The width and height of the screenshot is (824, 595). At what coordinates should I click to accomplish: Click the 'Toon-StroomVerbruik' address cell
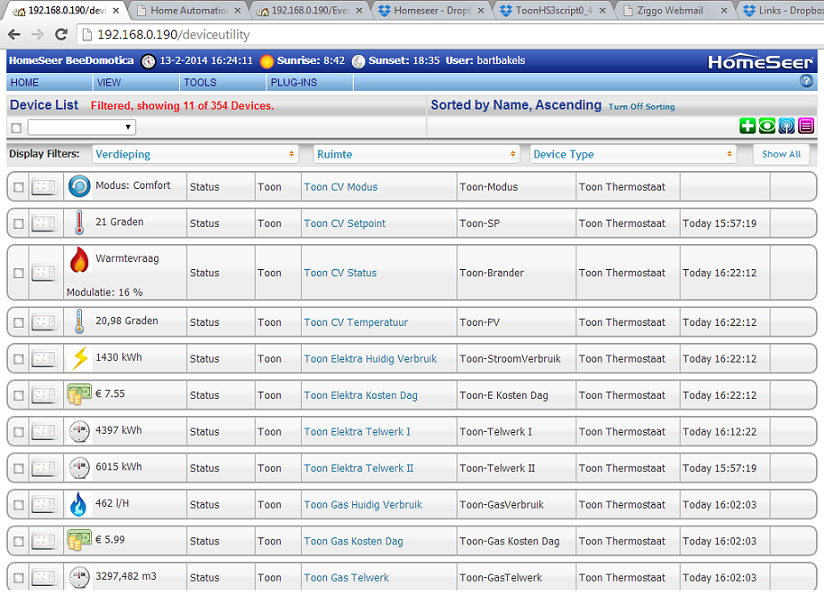[x=510, y=358]
